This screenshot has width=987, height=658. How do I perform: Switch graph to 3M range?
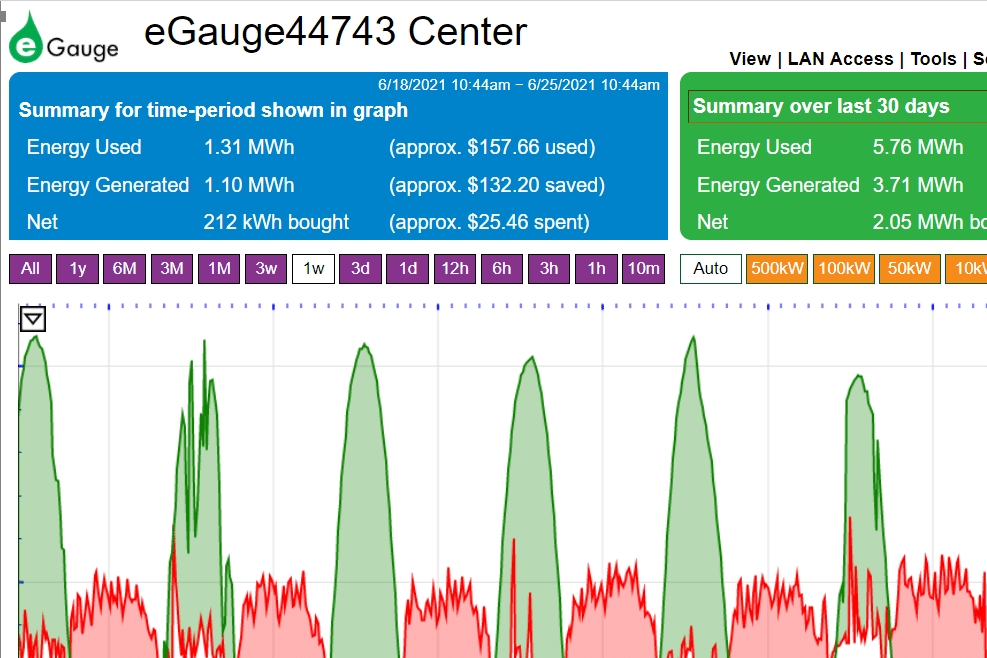pos(172,269)
